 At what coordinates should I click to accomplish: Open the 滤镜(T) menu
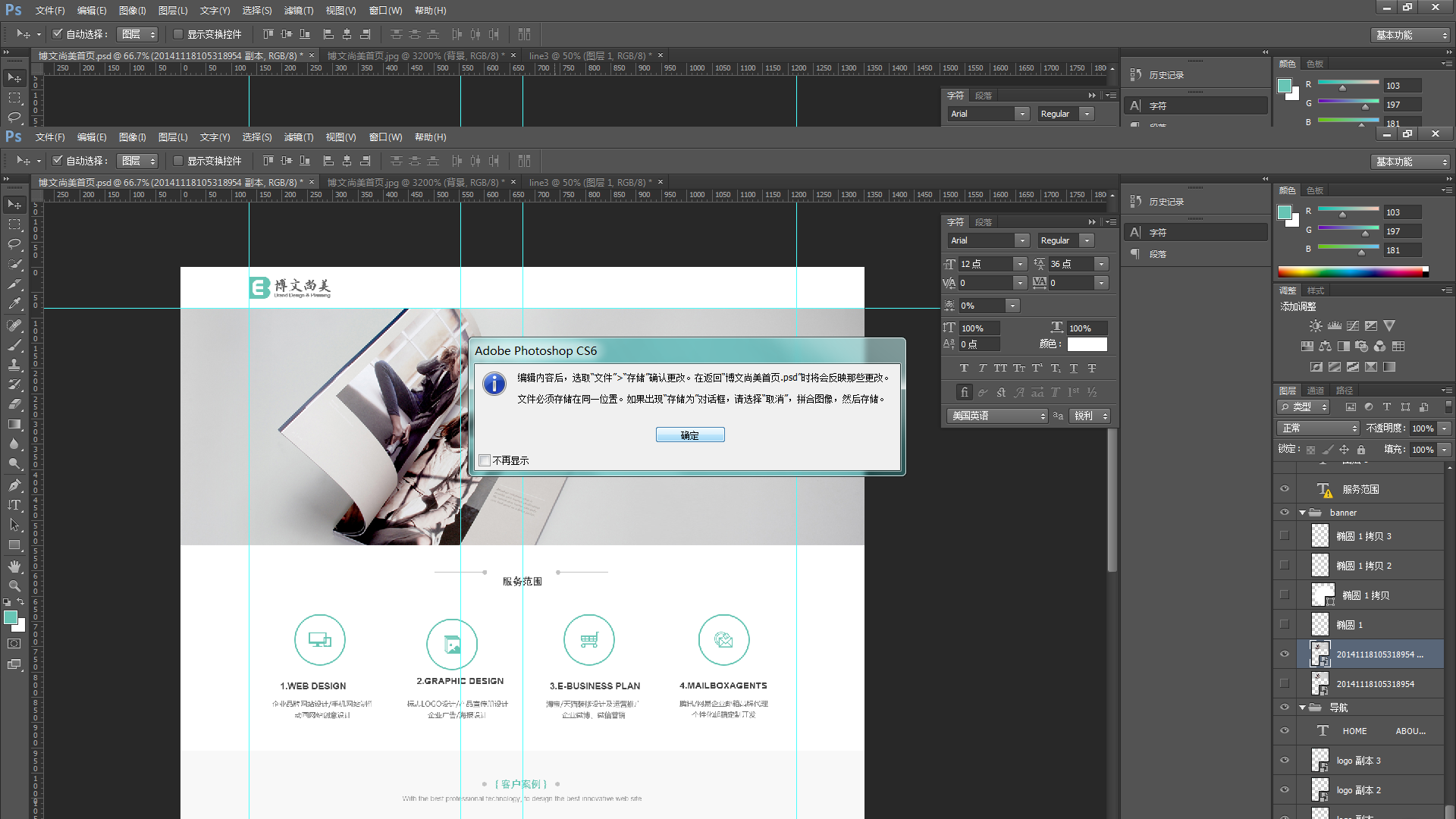coord(298,137)
